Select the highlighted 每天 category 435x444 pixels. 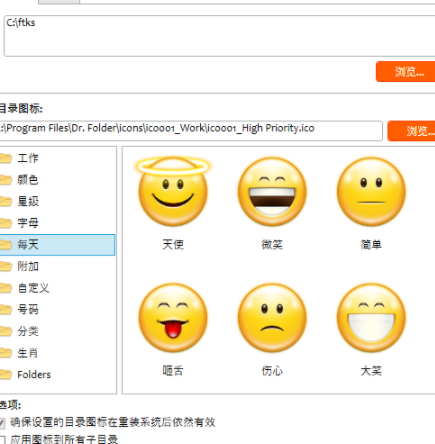(57, 245)
